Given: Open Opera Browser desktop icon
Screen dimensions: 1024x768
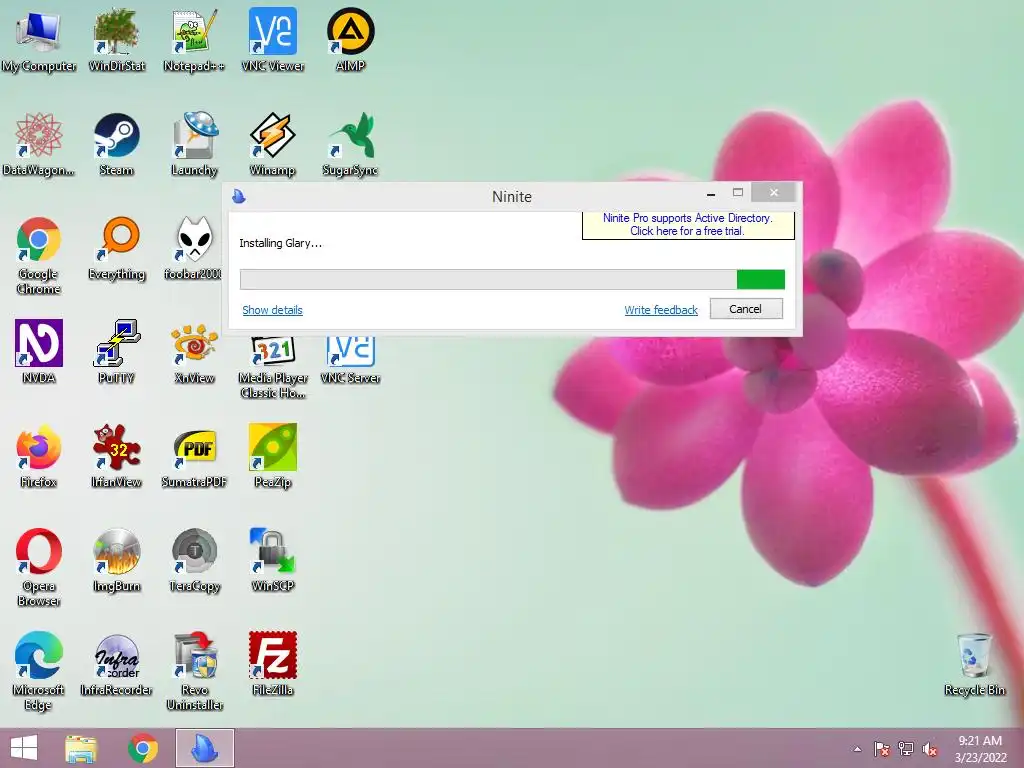Looking at the screenshot, I should 39,568.
